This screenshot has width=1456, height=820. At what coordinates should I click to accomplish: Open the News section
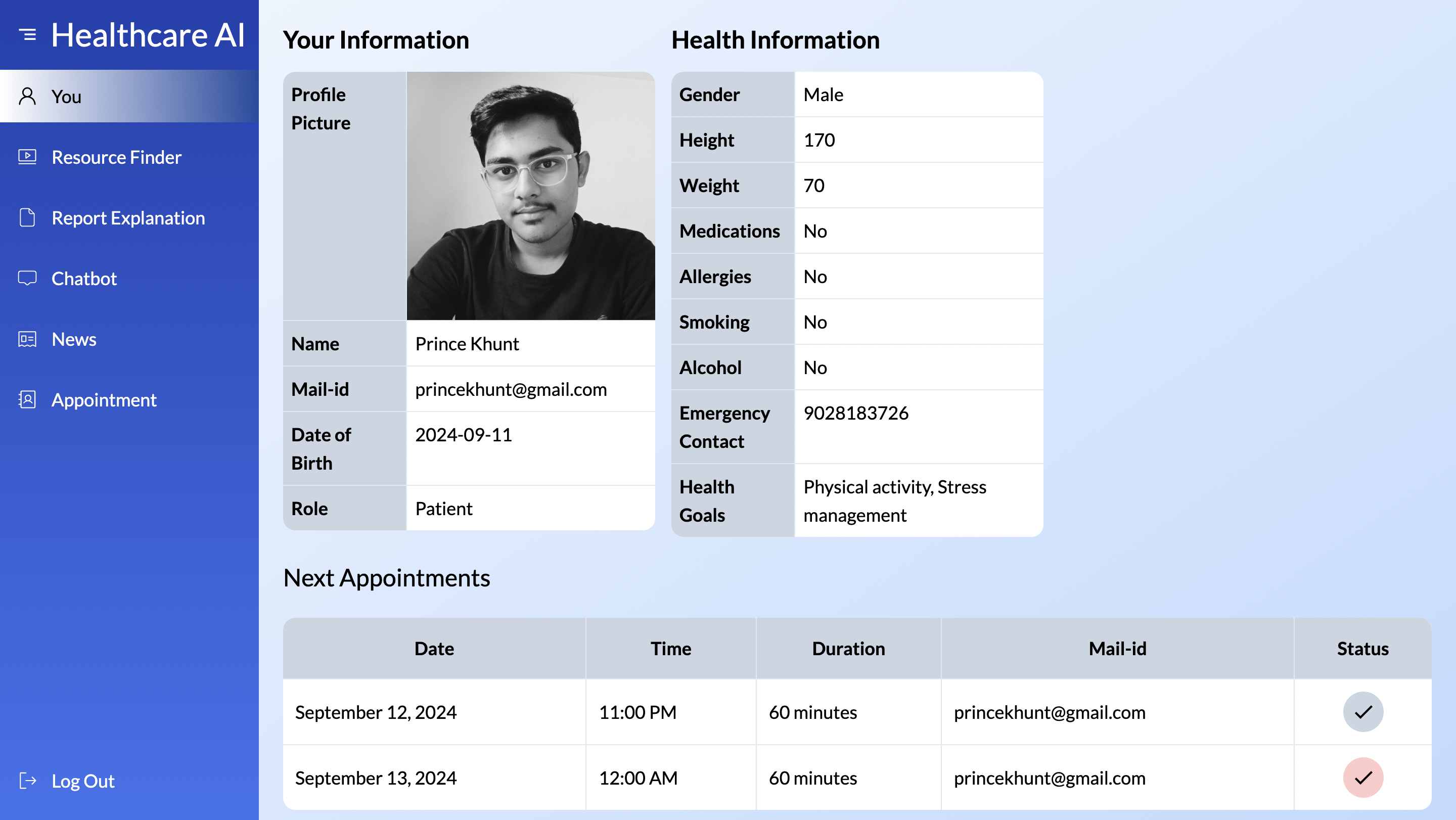click(129, 339)
